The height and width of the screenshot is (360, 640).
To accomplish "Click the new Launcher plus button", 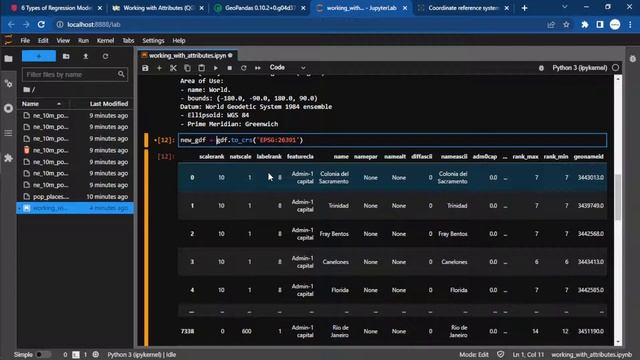I will coord(39,56).
